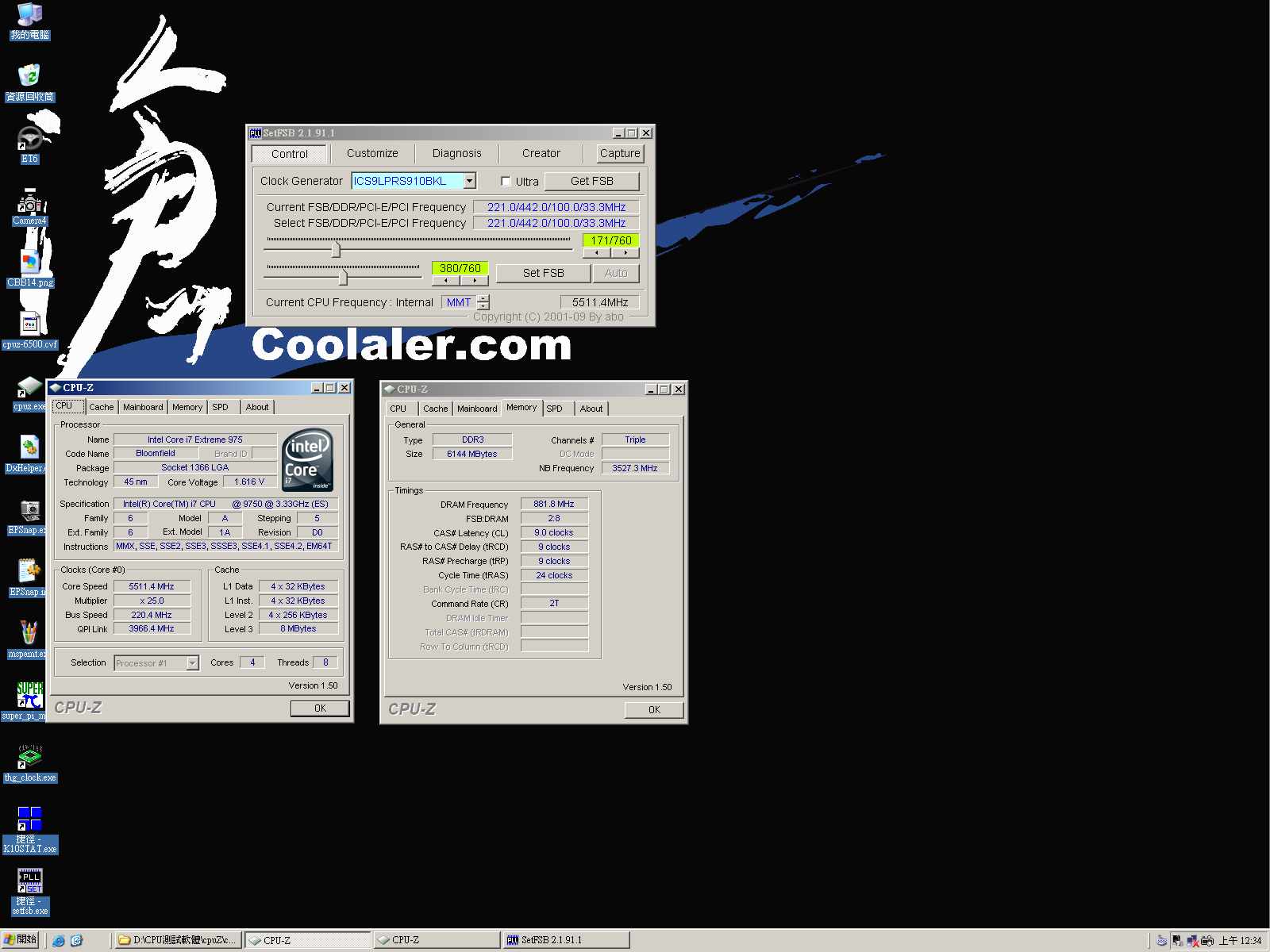This screenshot has width=1270, height=952.
Task: Click the printer-like icon in system tray
Action: (1207, 940)
